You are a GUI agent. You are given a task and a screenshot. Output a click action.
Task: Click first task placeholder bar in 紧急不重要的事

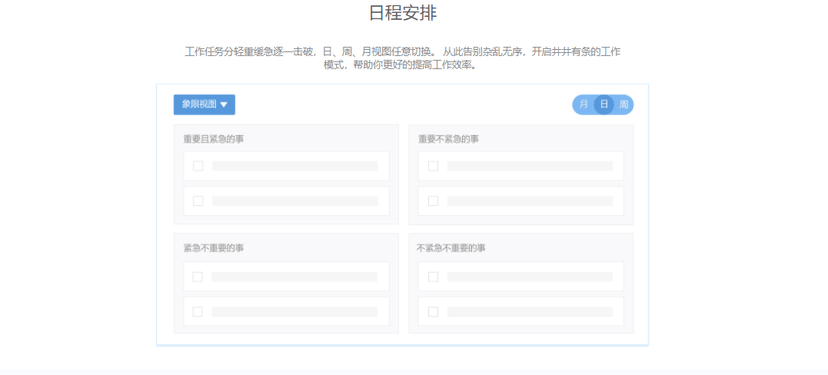pyautogui.click(x=295, y=277)
